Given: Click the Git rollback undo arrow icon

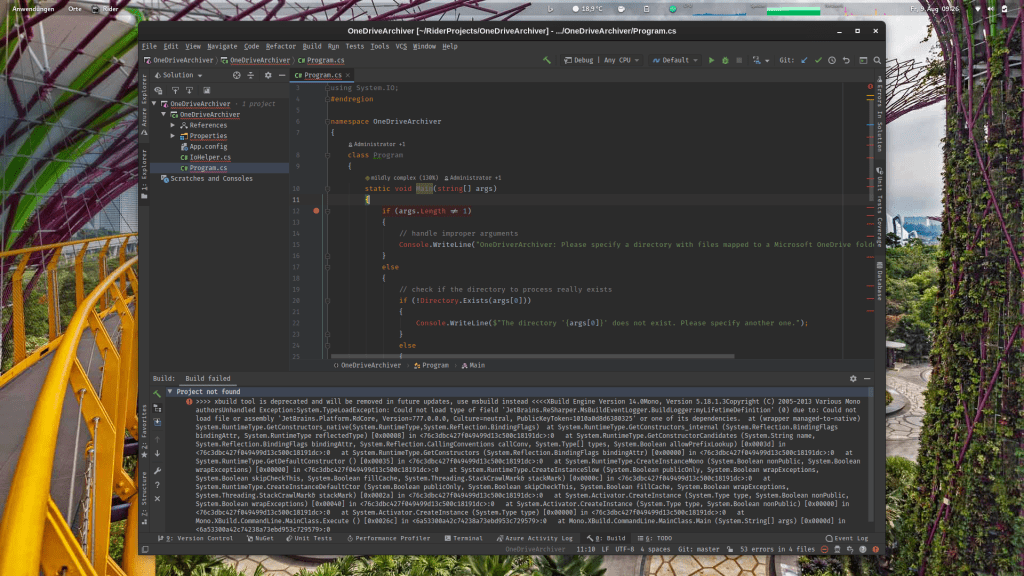Looking at the screenshot, I should tap(845, 60).
